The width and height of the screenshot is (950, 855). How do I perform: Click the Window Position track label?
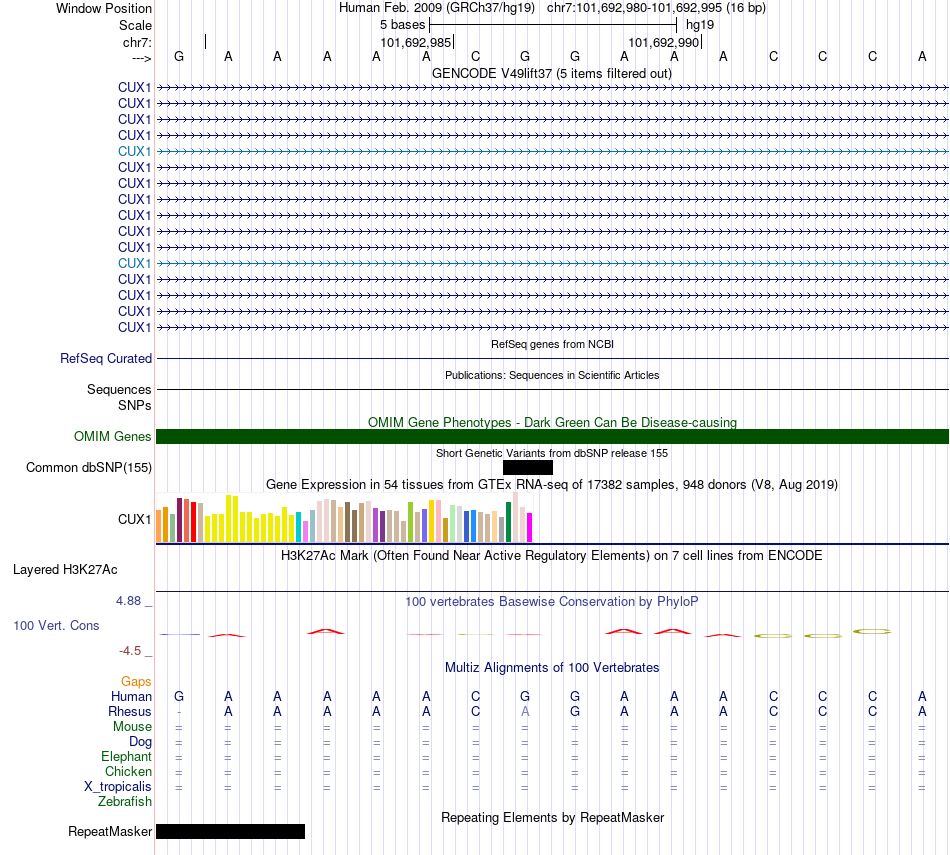point(104,8)
